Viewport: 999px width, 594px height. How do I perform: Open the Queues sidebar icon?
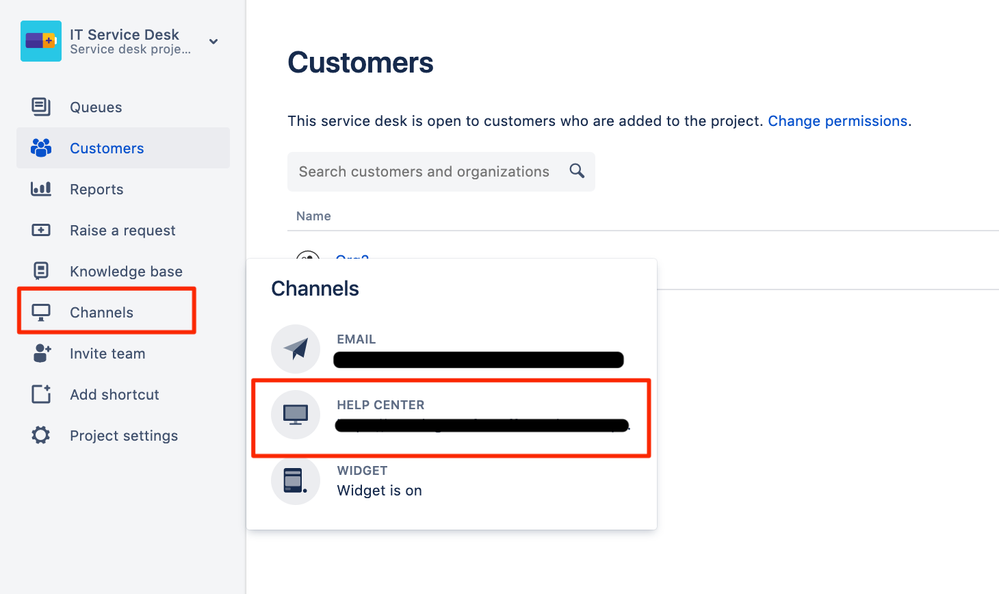40,107
